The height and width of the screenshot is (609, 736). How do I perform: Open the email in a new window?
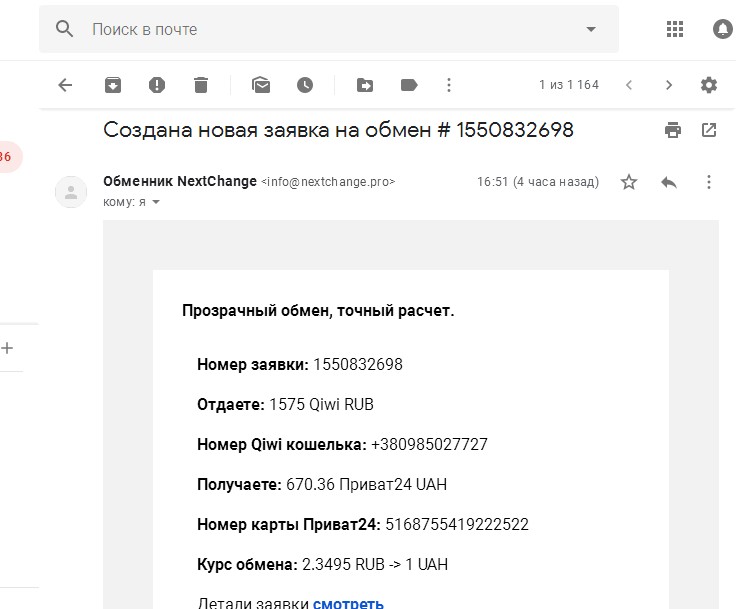[709, 130]
